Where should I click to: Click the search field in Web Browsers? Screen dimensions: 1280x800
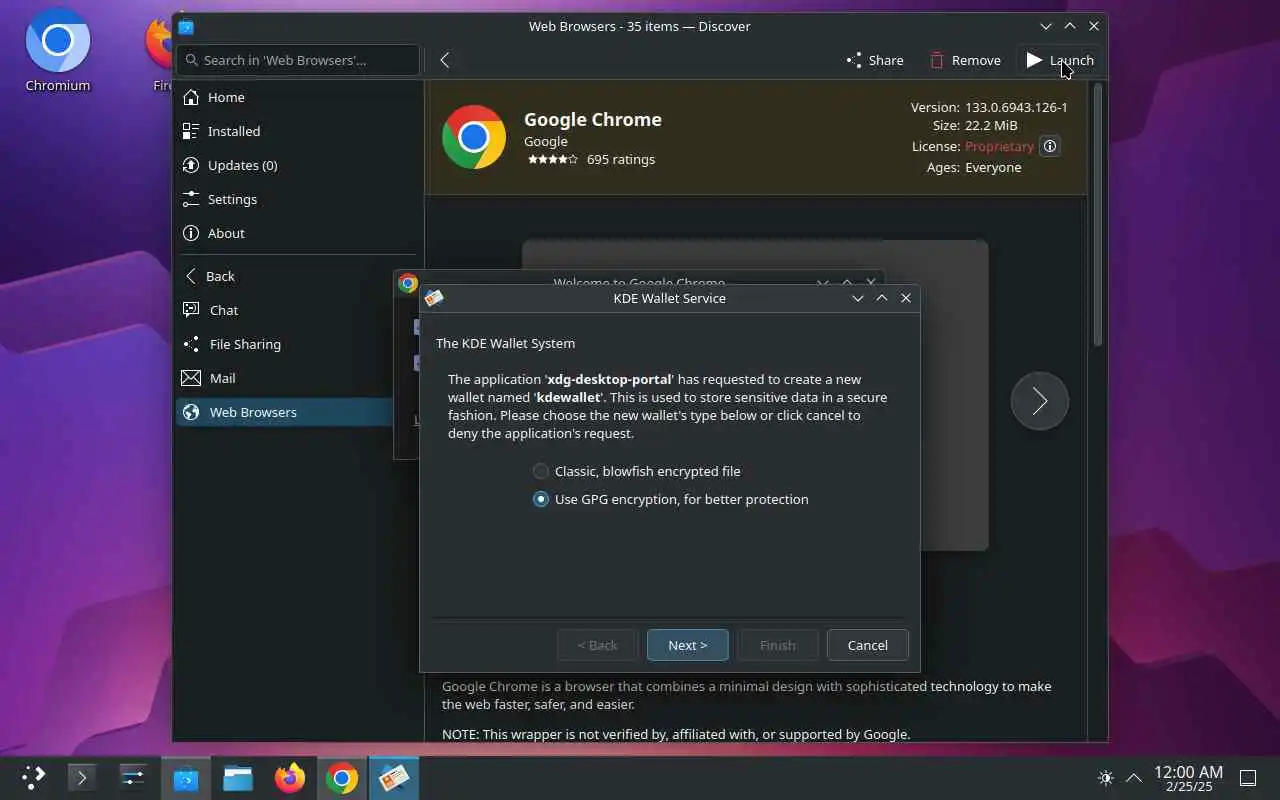click(298, 60)
